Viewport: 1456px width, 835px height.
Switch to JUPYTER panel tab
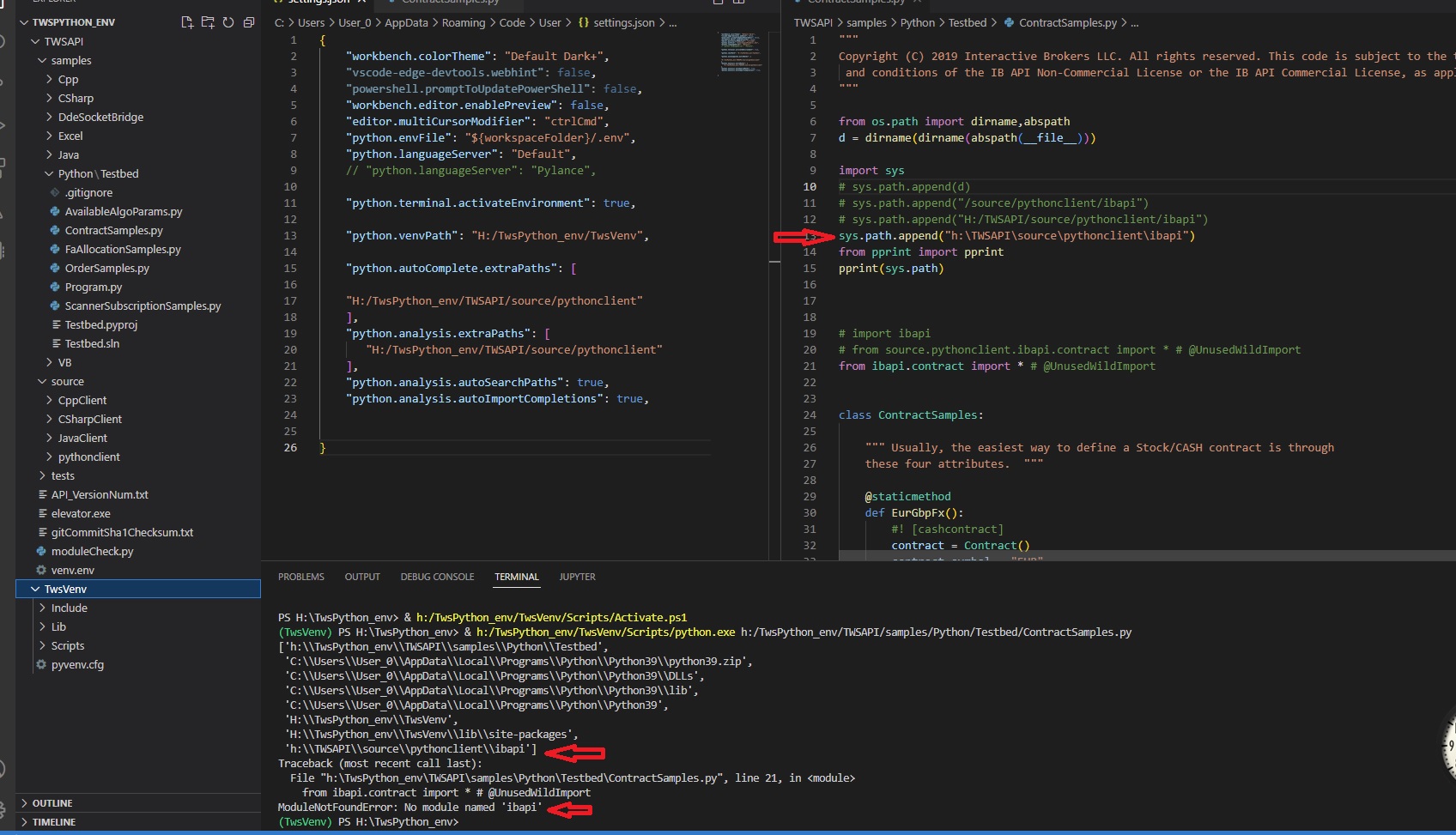(577, 577)
